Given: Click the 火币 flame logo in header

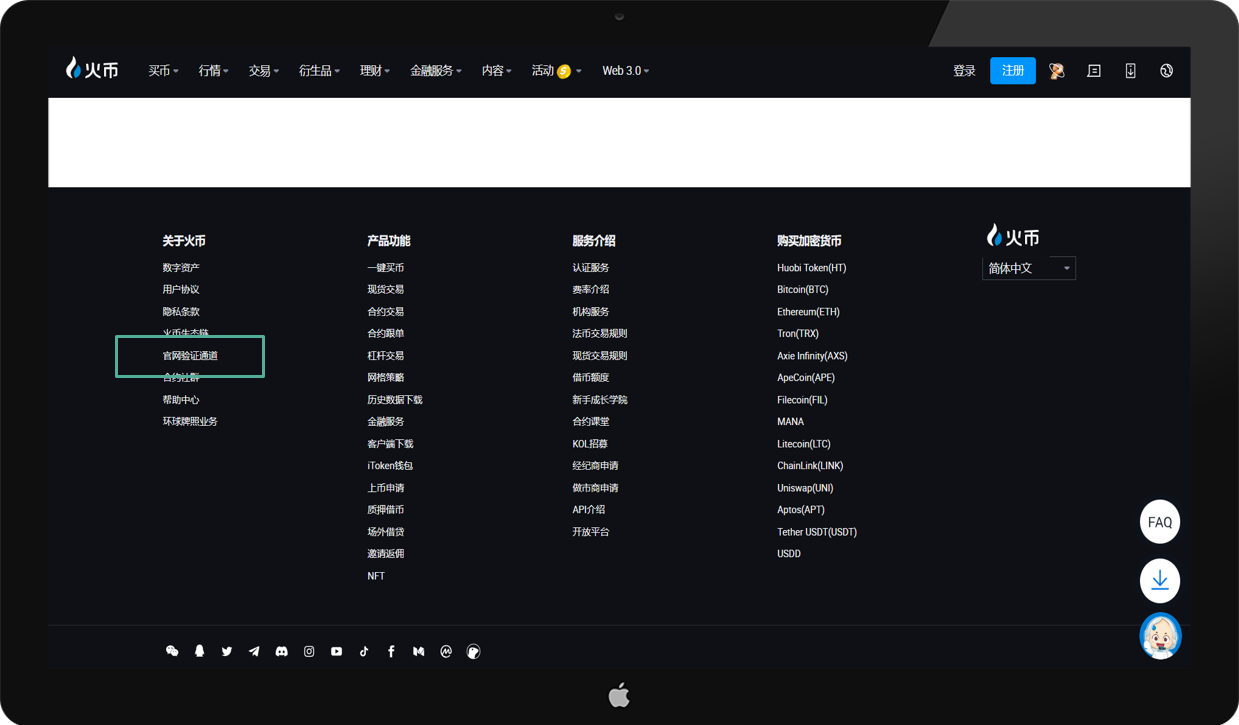Looking at the screenshot, I should coord(92,69).
